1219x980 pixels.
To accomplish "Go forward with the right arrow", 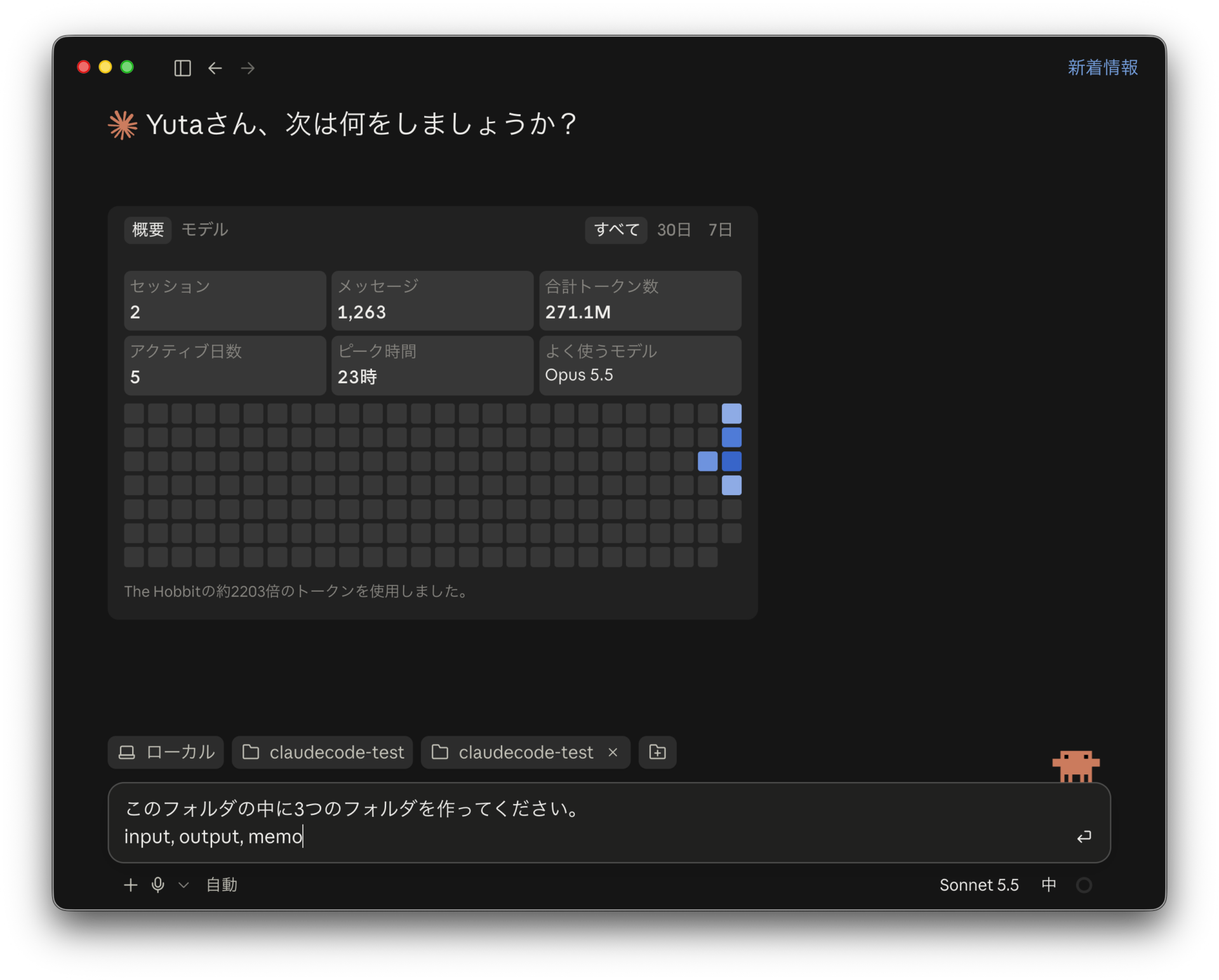I will pos(248,68).
